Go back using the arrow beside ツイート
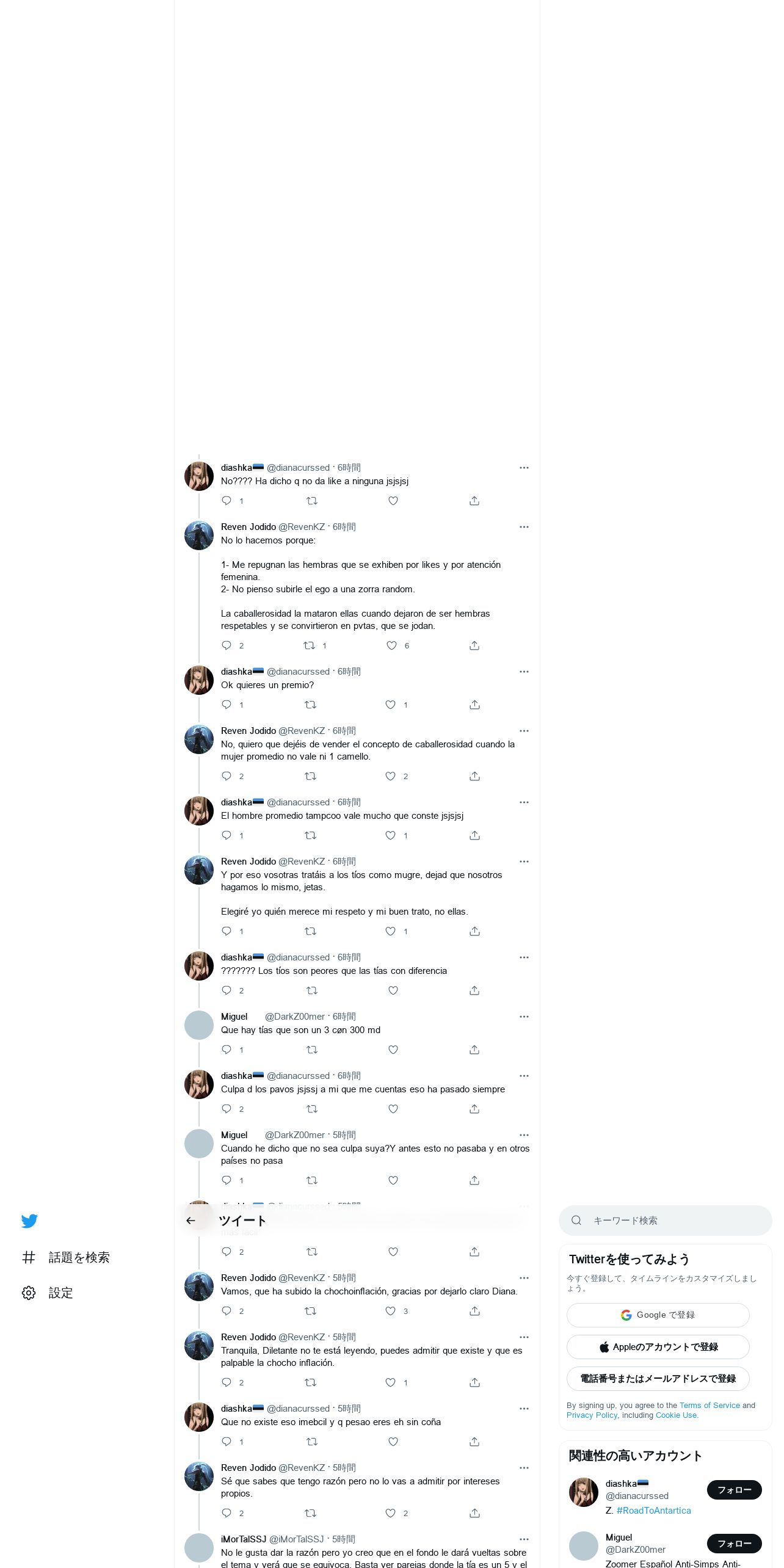This screenshot has width=784, height=1568. 191,1221
